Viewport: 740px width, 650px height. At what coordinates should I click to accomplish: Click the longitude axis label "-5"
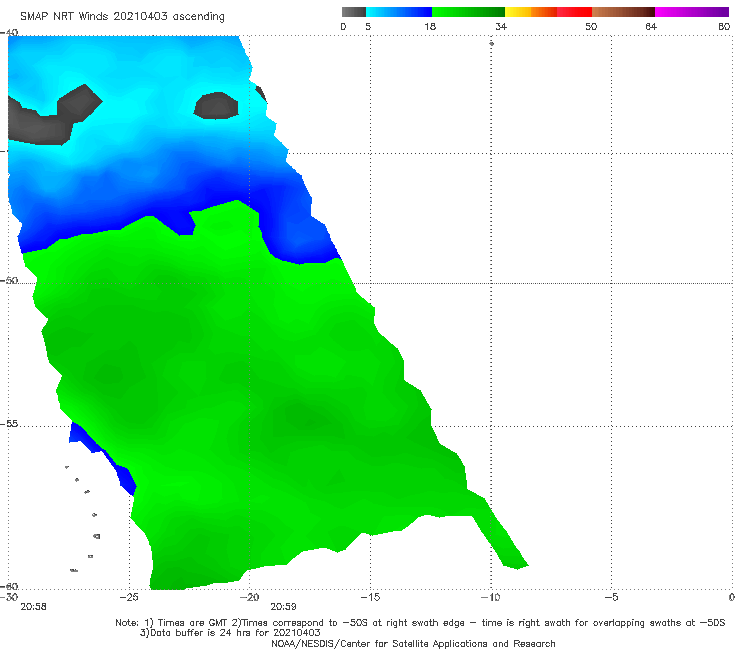[612, 597]
